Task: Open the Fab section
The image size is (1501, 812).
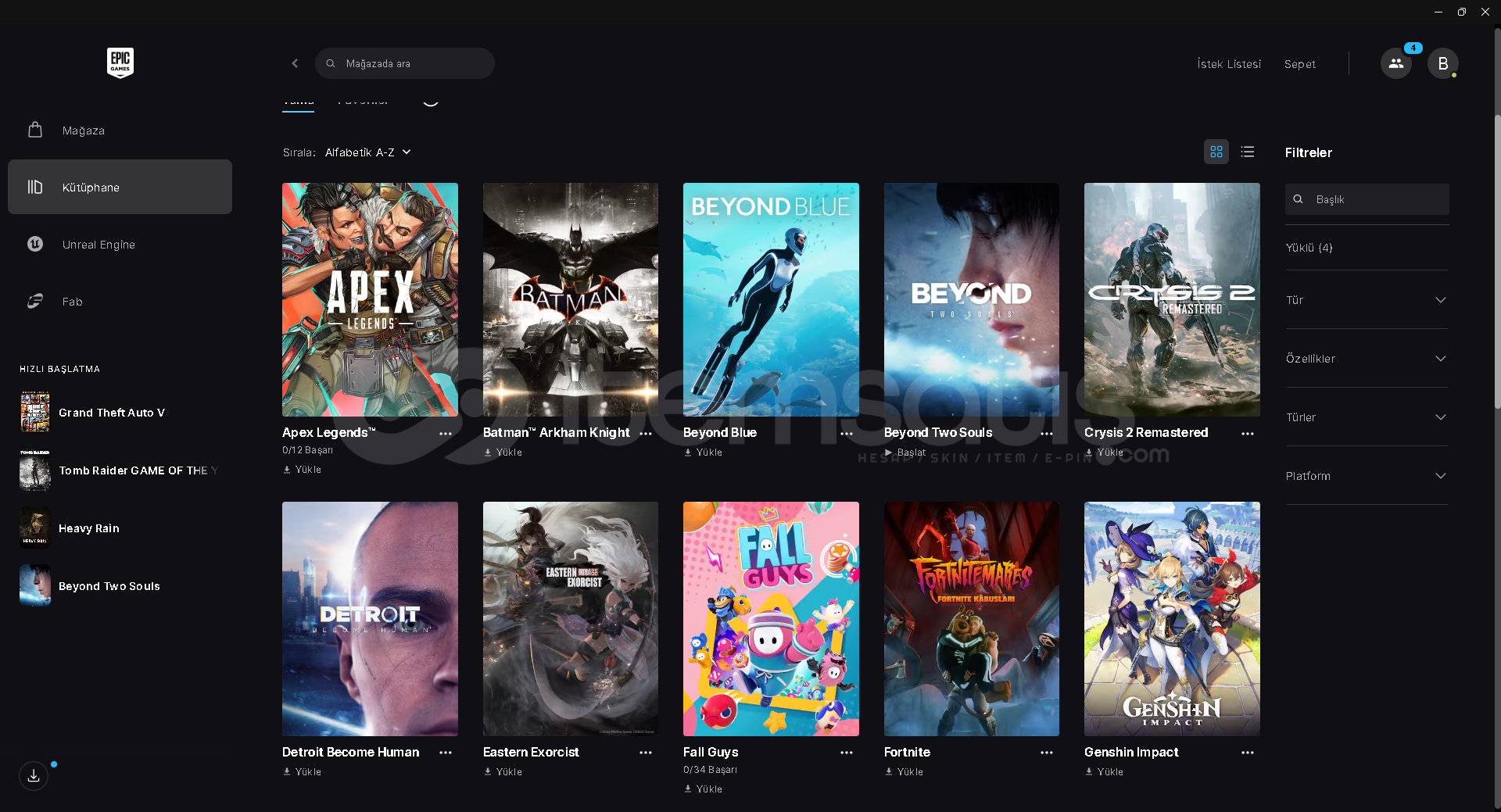Action: [120, 302]
